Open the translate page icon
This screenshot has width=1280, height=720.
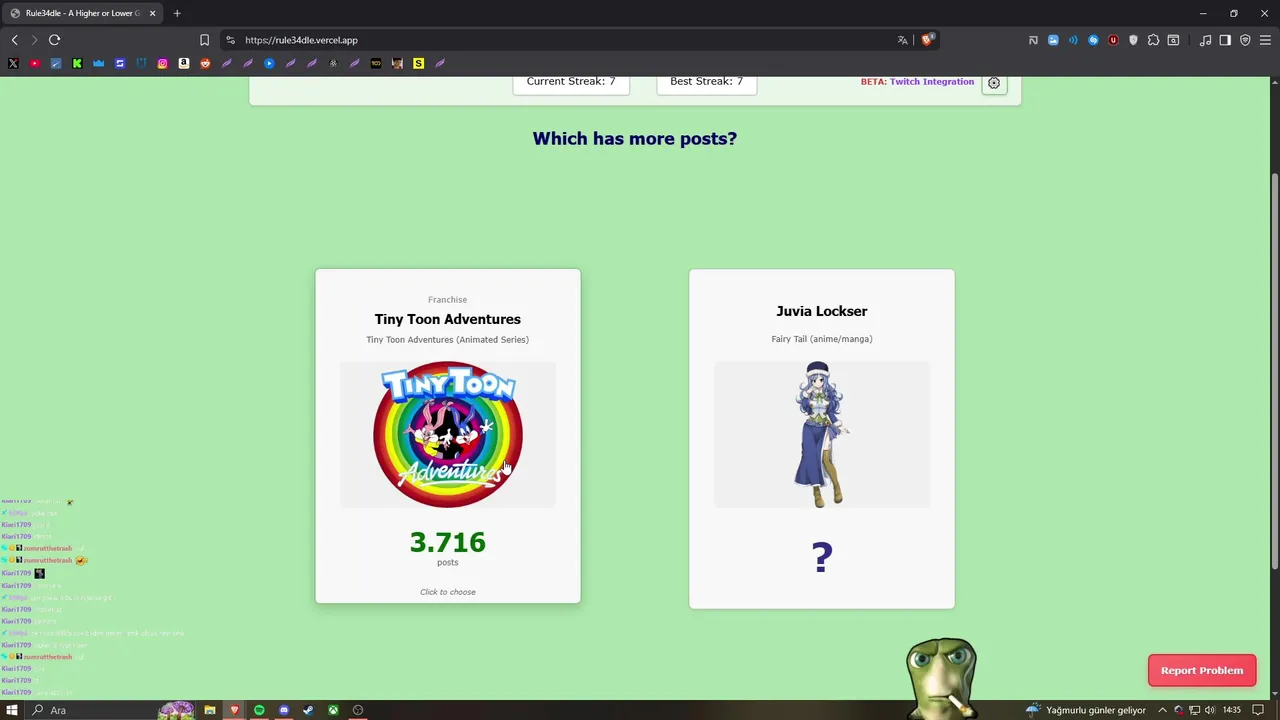click(902, 40)
